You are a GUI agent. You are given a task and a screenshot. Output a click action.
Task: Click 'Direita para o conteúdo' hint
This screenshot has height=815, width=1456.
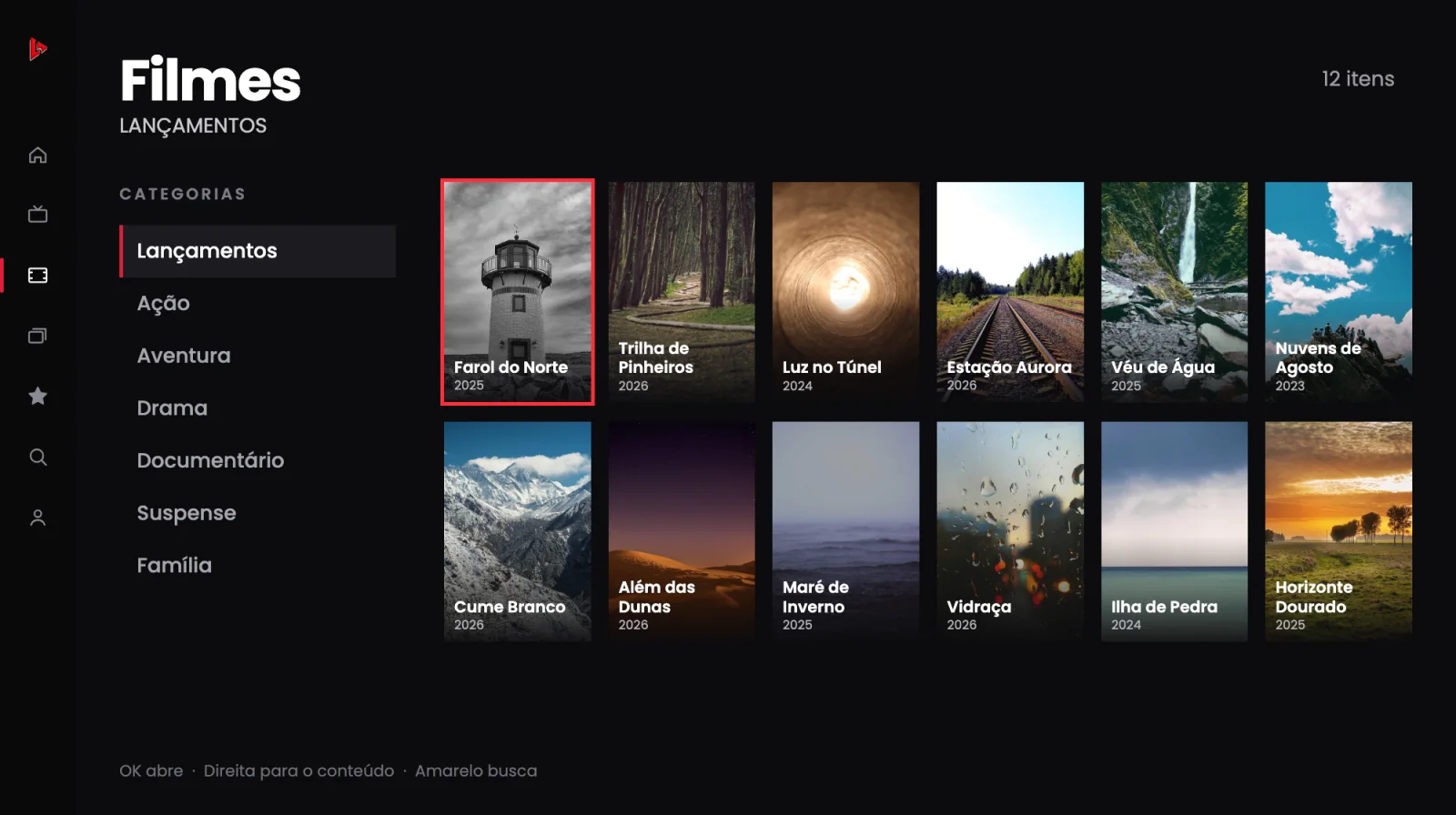click(298, 770)
